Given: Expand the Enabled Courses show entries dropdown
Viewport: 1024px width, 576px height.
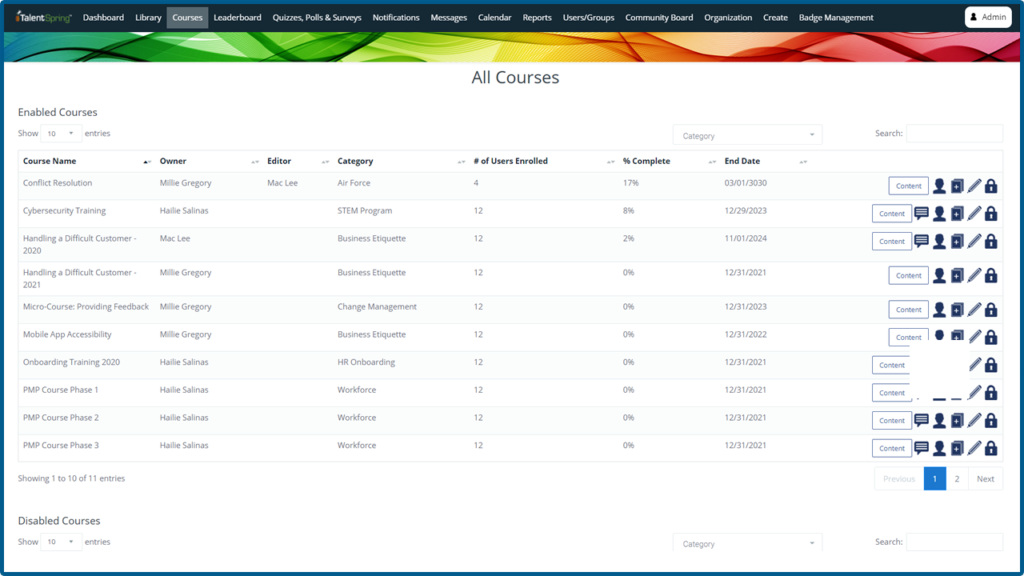Looking at the screenshot, I should click(61, 133).
